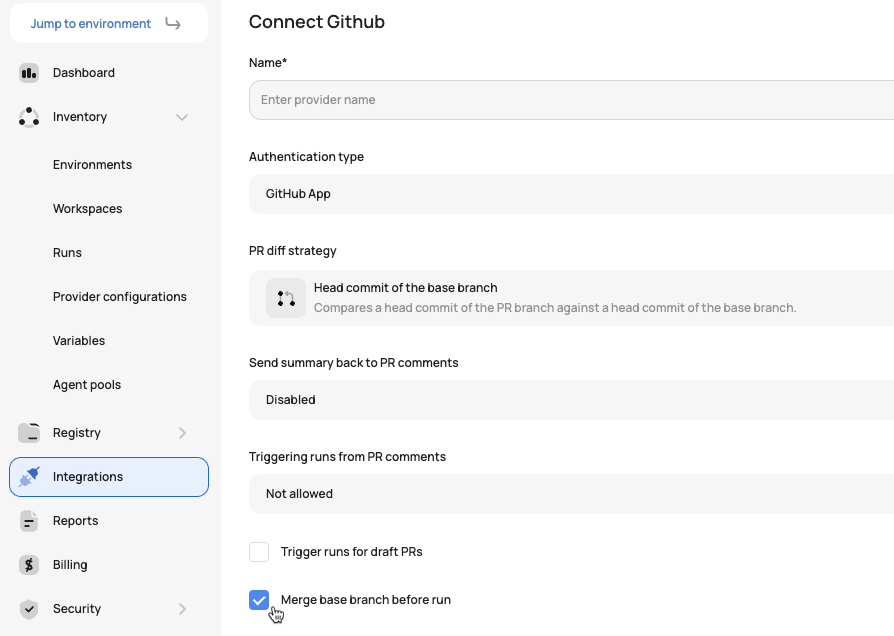The image size is (894, 636).
Task: Click the Registry folder icon
Action: [29, 433]
